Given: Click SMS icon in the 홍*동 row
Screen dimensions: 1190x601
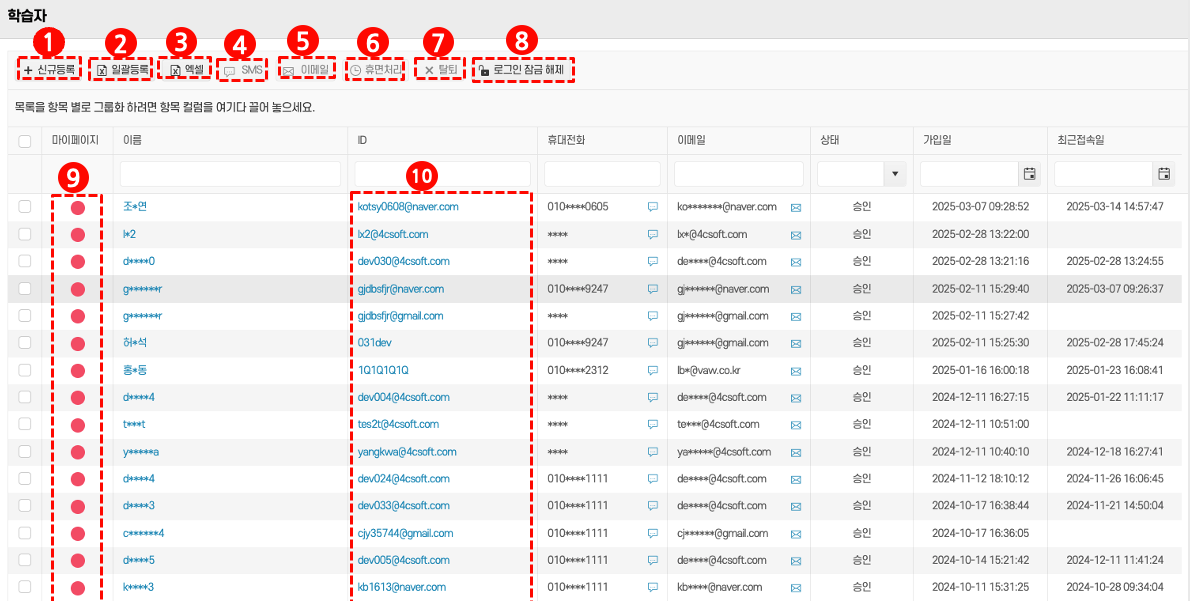Looking at the screenshot, I should (x=653, y=370).
